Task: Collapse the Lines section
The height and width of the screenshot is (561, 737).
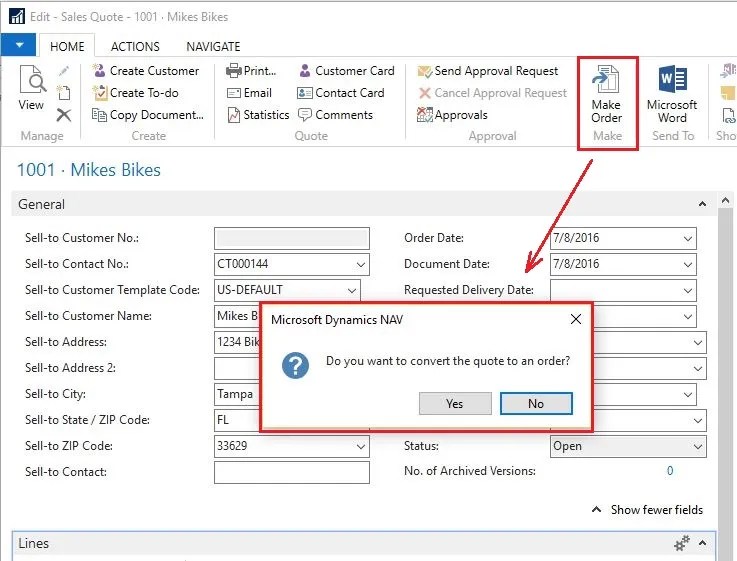Action: pyautogui.click(x=703, y=543)
